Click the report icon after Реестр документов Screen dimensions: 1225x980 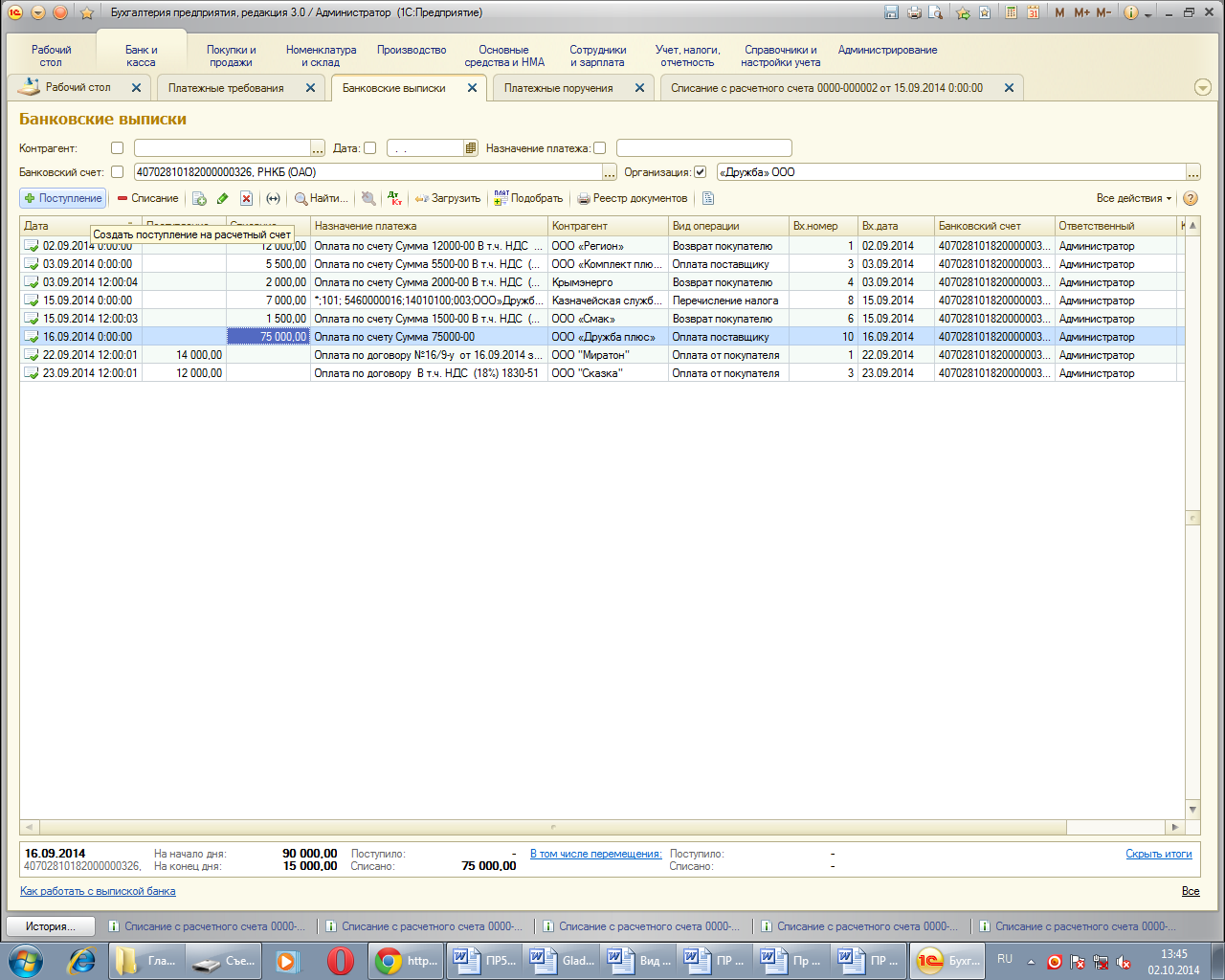click(x=708, y=198)
